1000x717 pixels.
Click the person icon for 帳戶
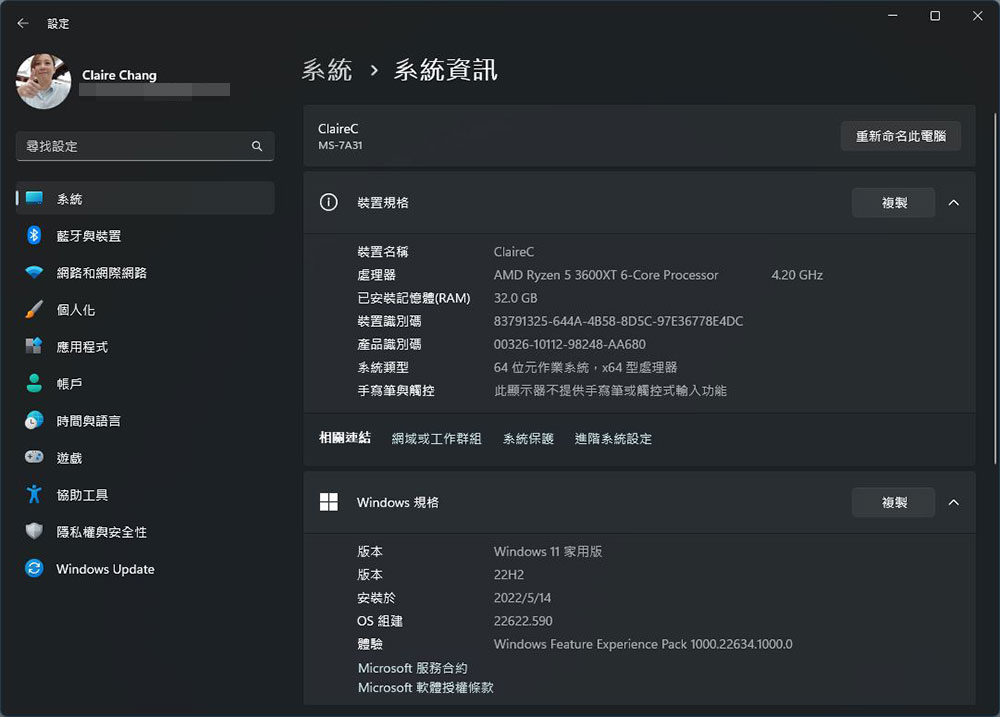pyautogui.click(x=34, y=384)
